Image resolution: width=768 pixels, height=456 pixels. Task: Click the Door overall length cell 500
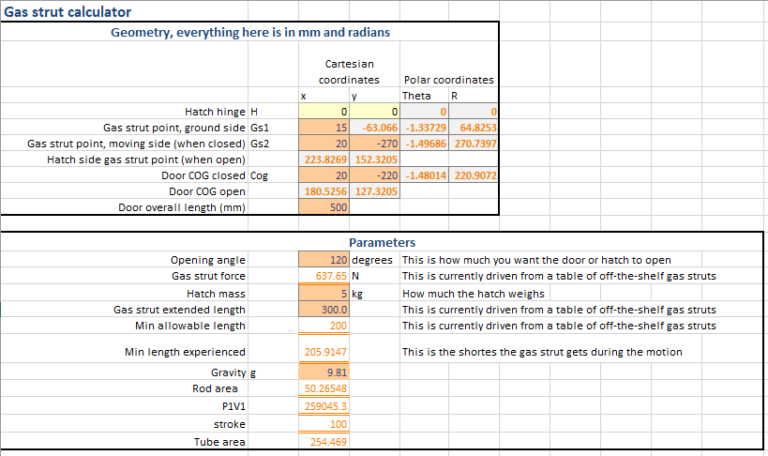point(324,207)
